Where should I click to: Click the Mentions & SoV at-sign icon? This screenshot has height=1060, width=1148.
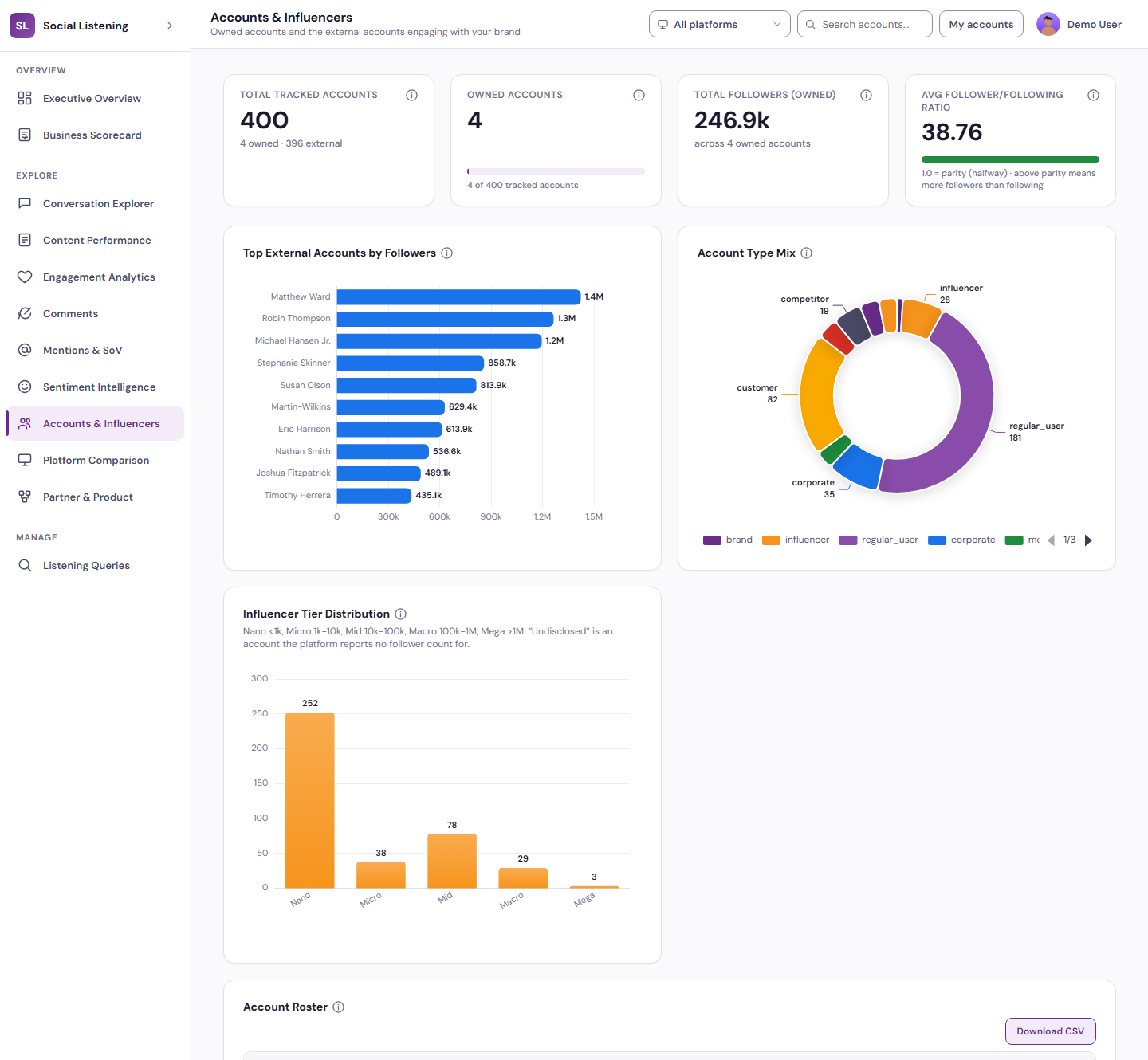25,350
